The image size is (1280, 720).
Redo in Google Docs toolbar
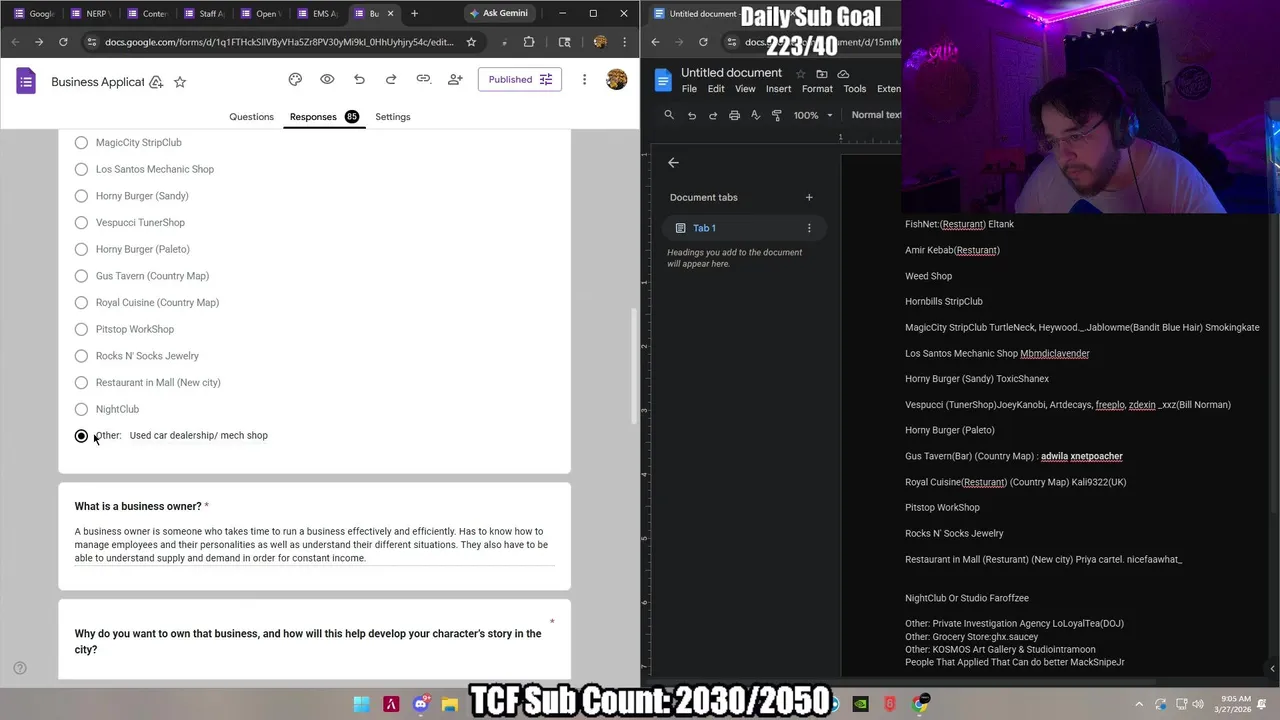[x=713, y=115]
